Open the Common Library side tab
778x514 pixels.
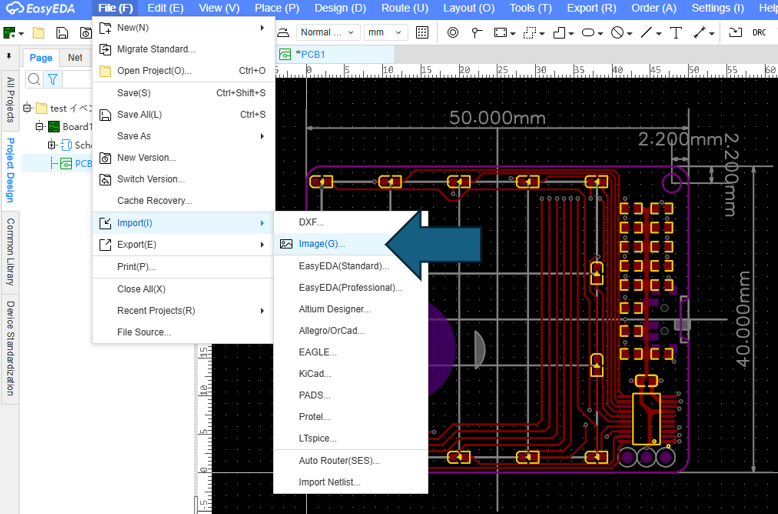[10, 252]
